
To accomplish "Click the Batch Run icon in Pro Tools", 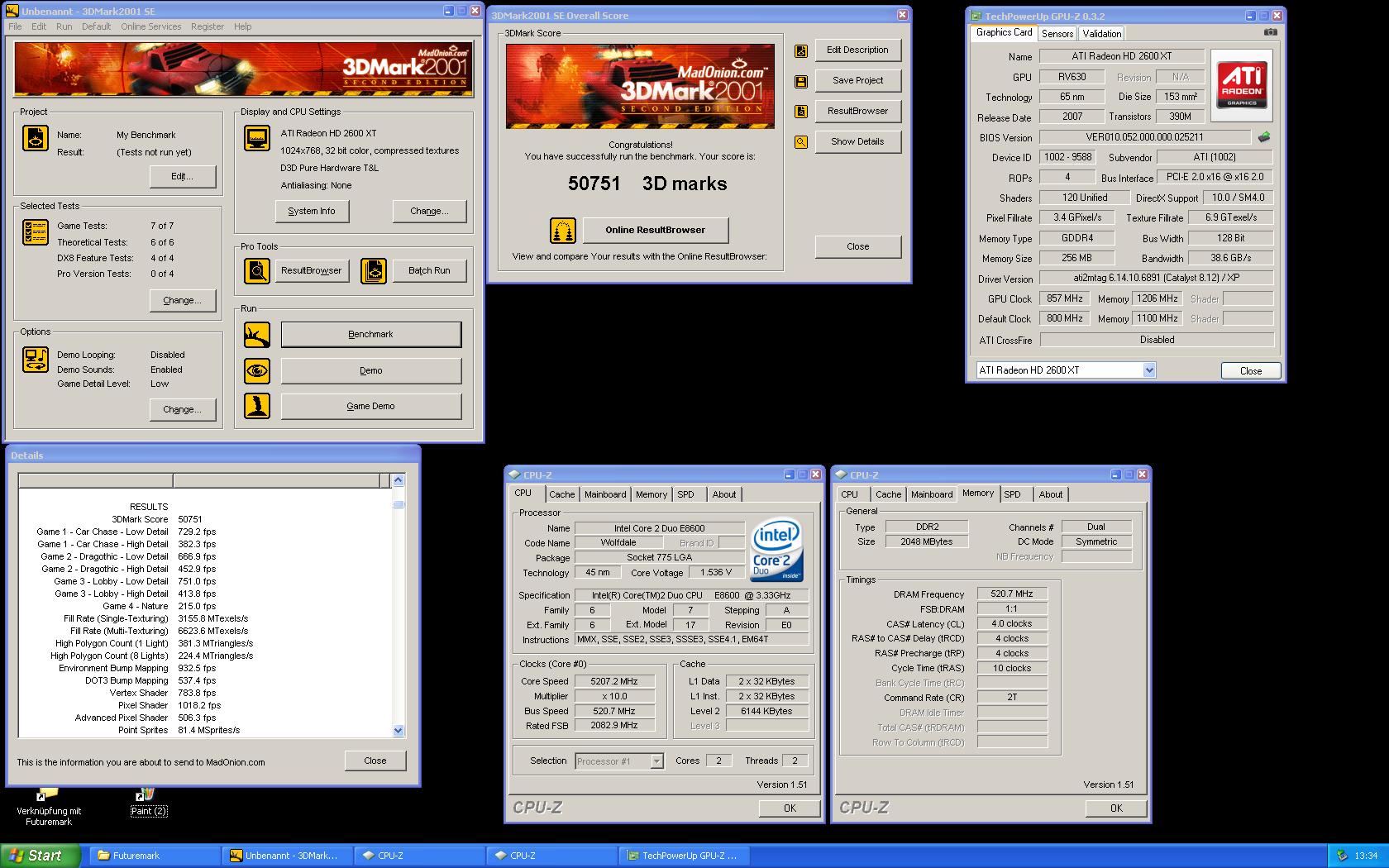I will [374, 270].
